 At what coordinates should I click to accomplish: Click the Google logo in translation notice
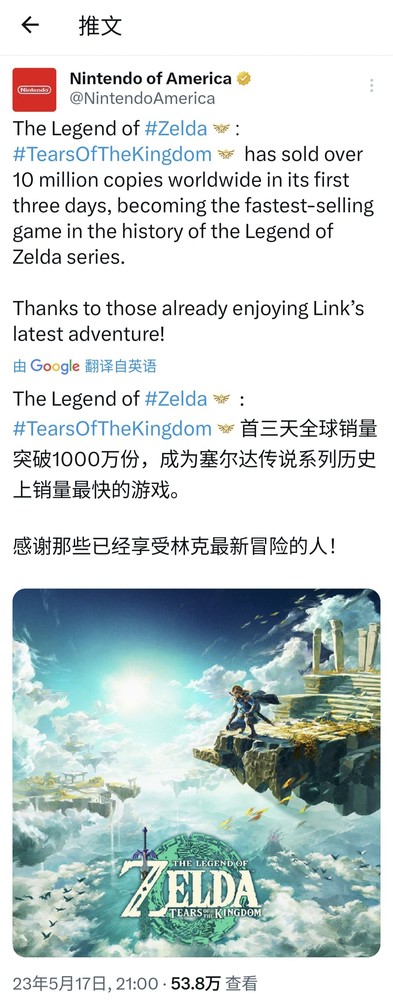[55, 366]
